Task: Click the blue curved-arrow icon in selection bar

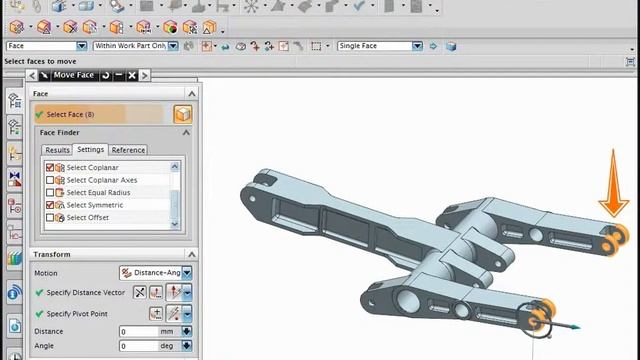Action: coord(225,47)
